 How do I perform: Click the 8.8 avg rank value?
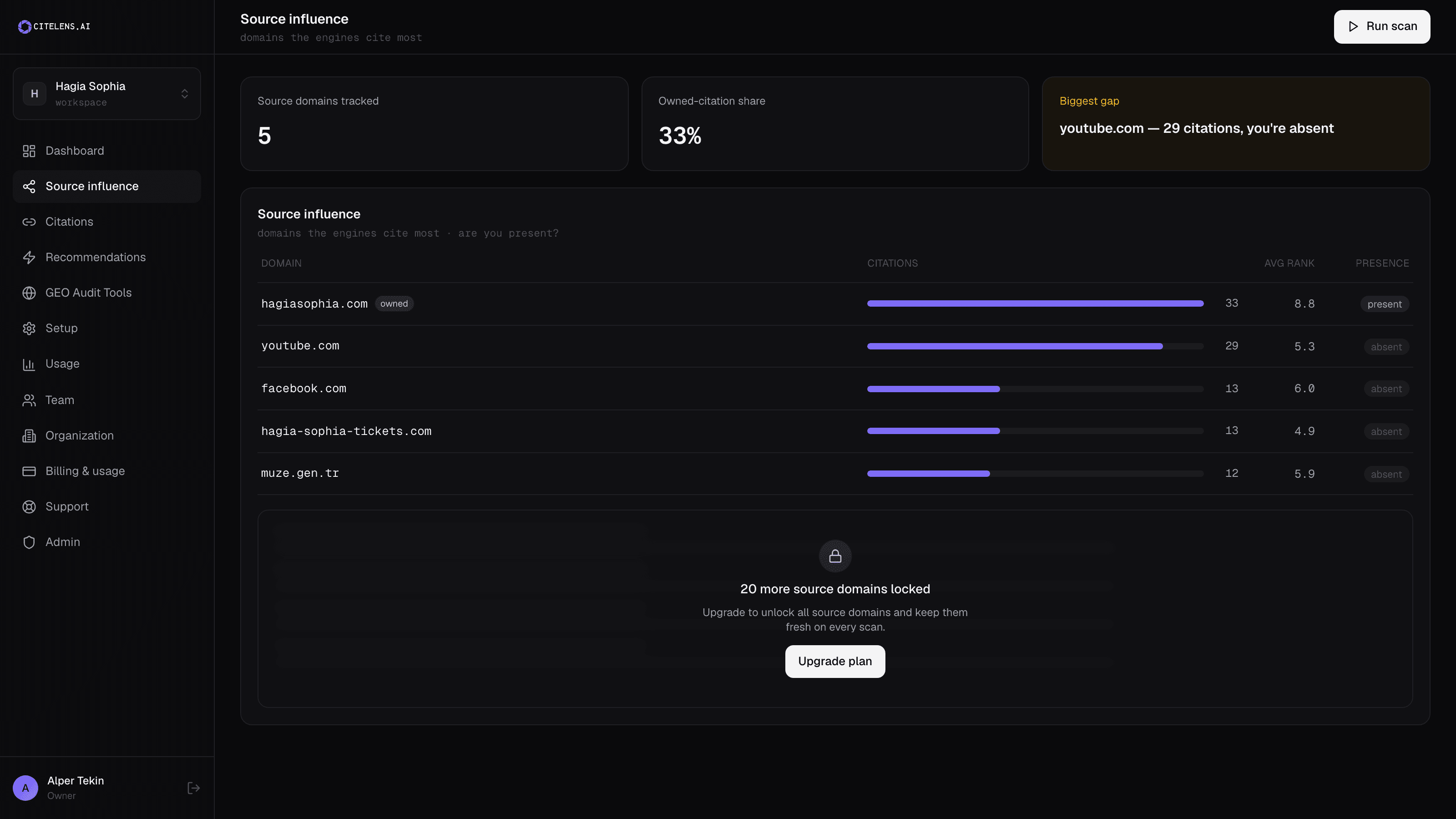pos(1304,304)
